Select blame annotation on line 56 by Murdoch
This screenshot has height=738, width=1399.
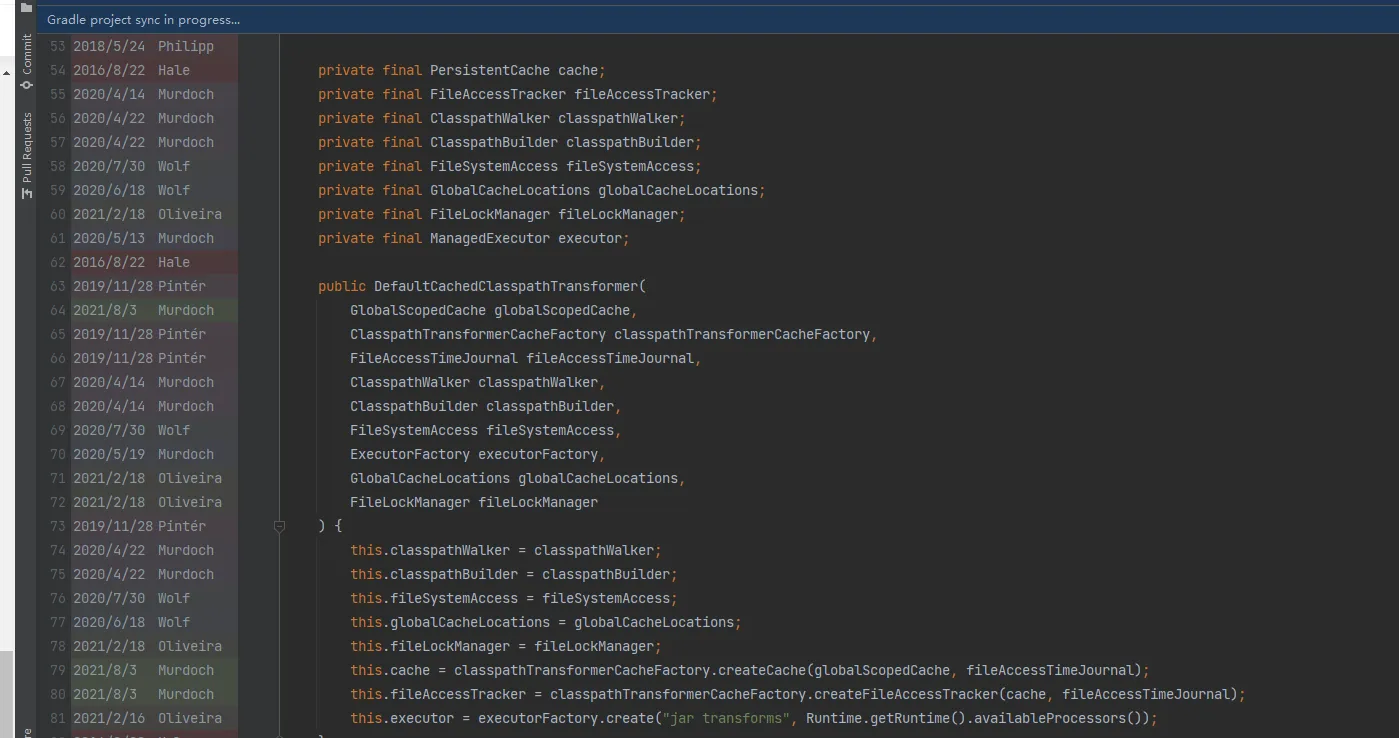[x=143, y=118]
